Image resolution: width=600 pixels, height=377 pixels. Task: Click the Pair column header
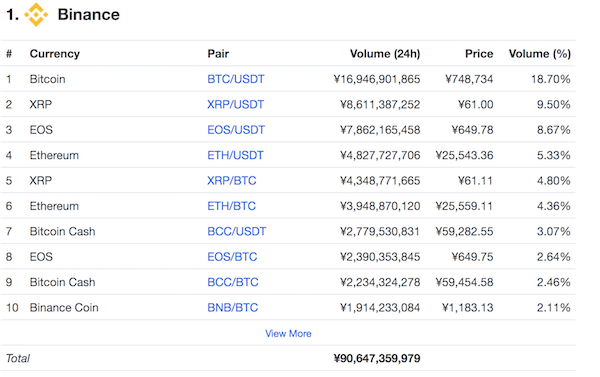218,54
